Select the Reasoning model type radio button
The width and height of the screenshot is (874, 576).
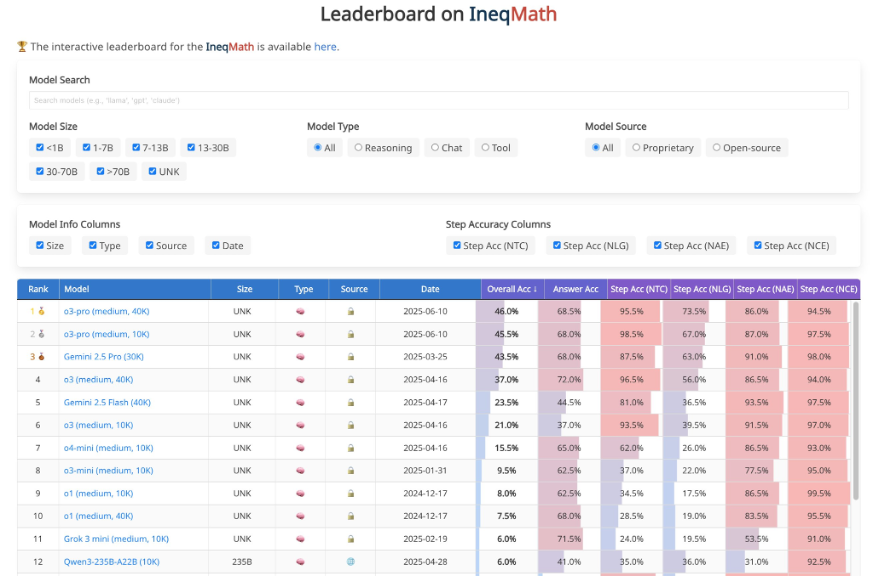(358, 148)
